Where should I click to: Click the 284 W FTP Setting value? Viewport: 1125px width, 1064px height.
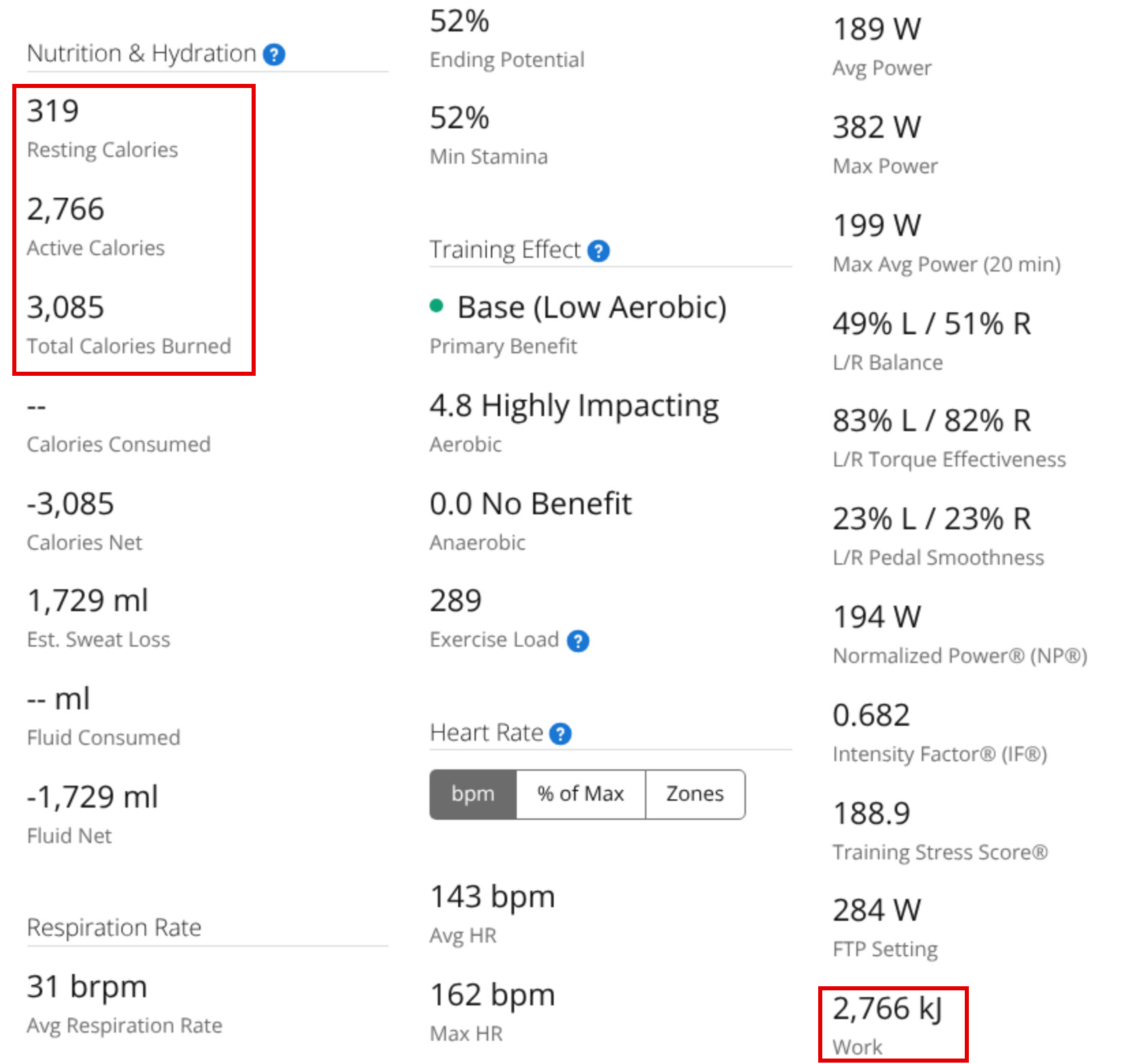point(877,910)
